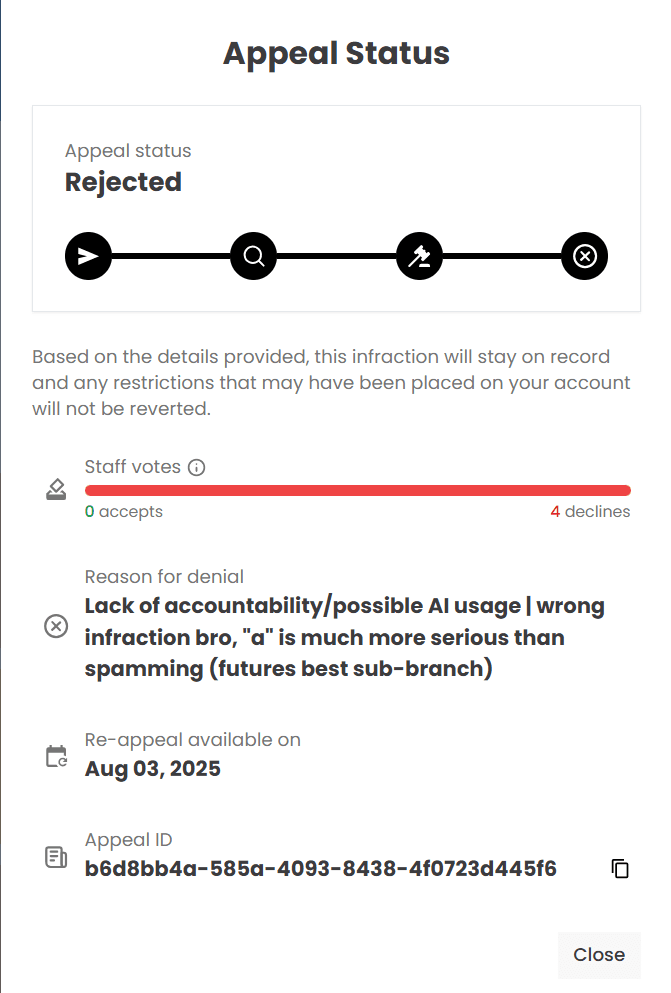The width and height of the screenshot is (671, 993).
Task: Click the timeline line between review and decision
Action: (x=335, y=255)
